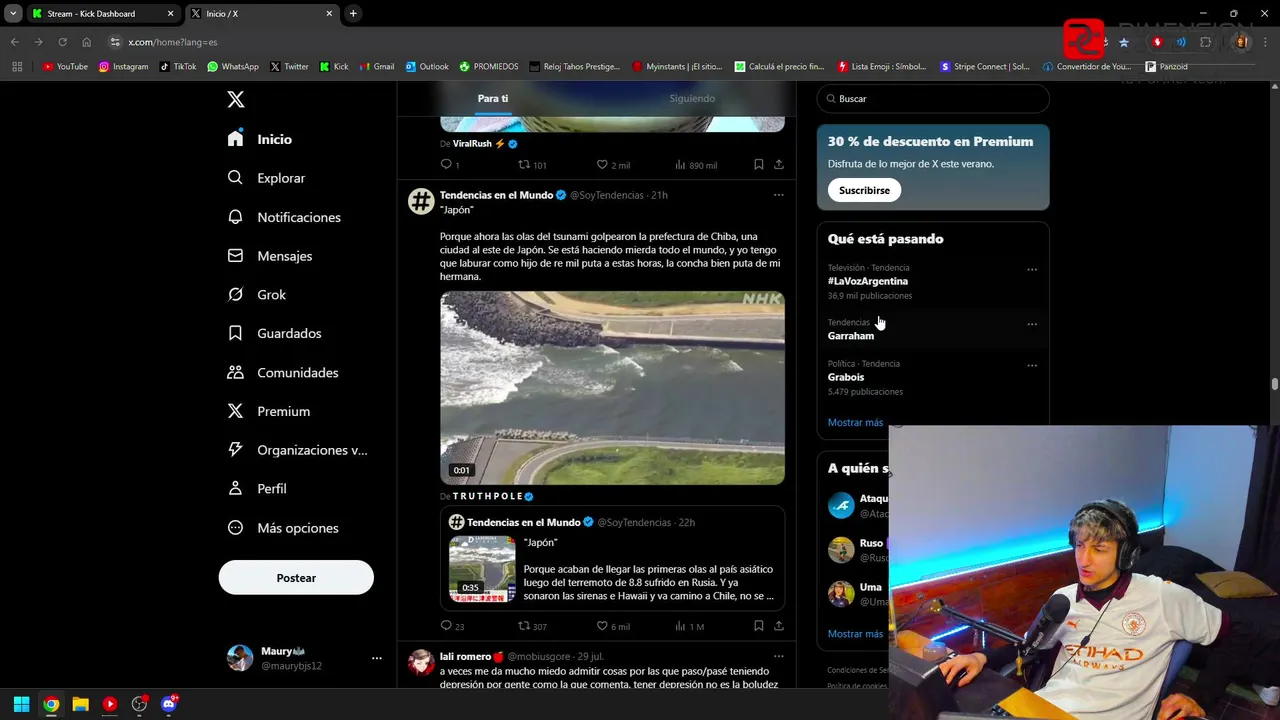
Task: Open Tendencias en el Mundo profile avatar
Action: pyautogui.click(x=421, y=201)
